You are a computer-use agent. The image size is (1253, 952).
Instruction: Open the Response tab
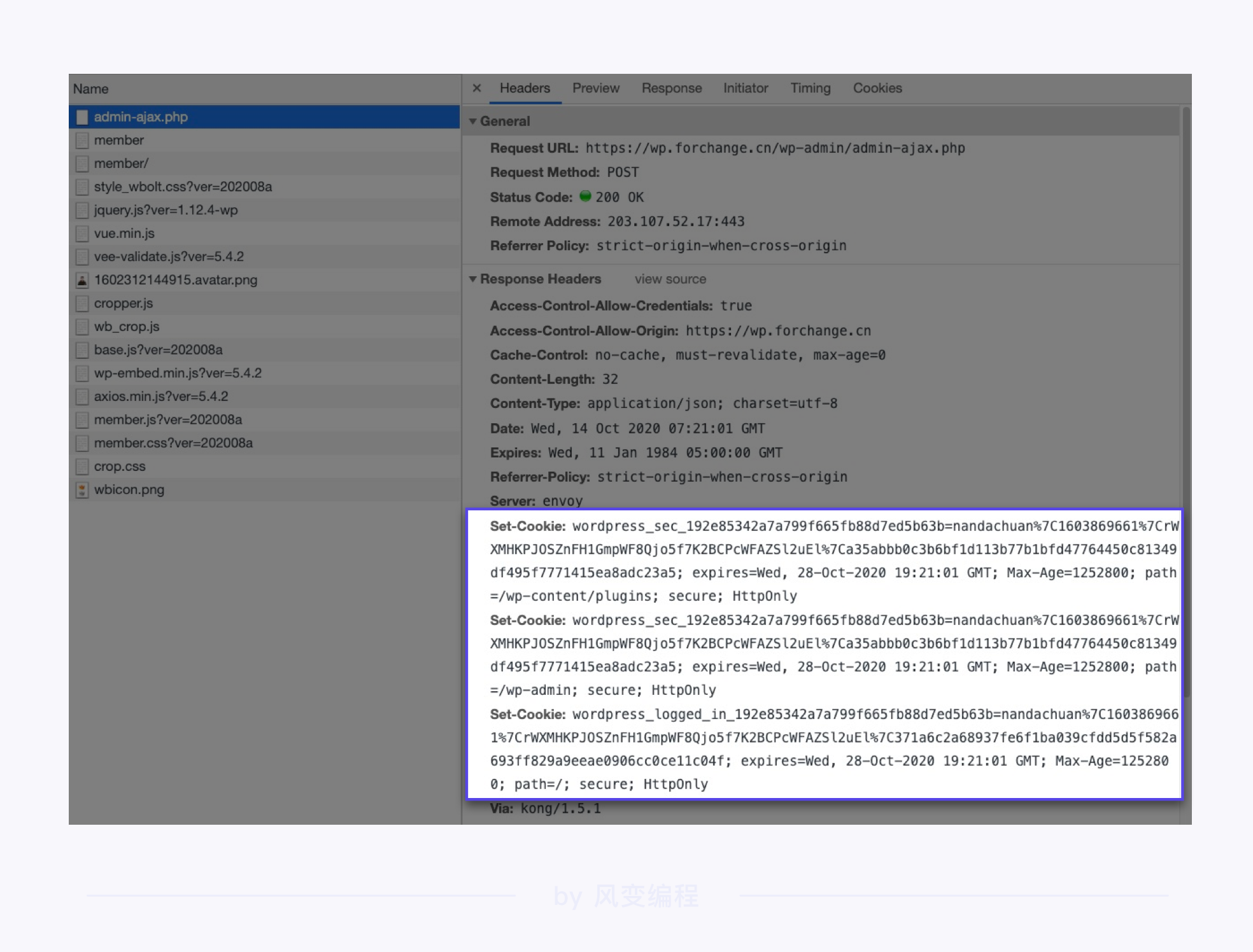coord(671,88)
